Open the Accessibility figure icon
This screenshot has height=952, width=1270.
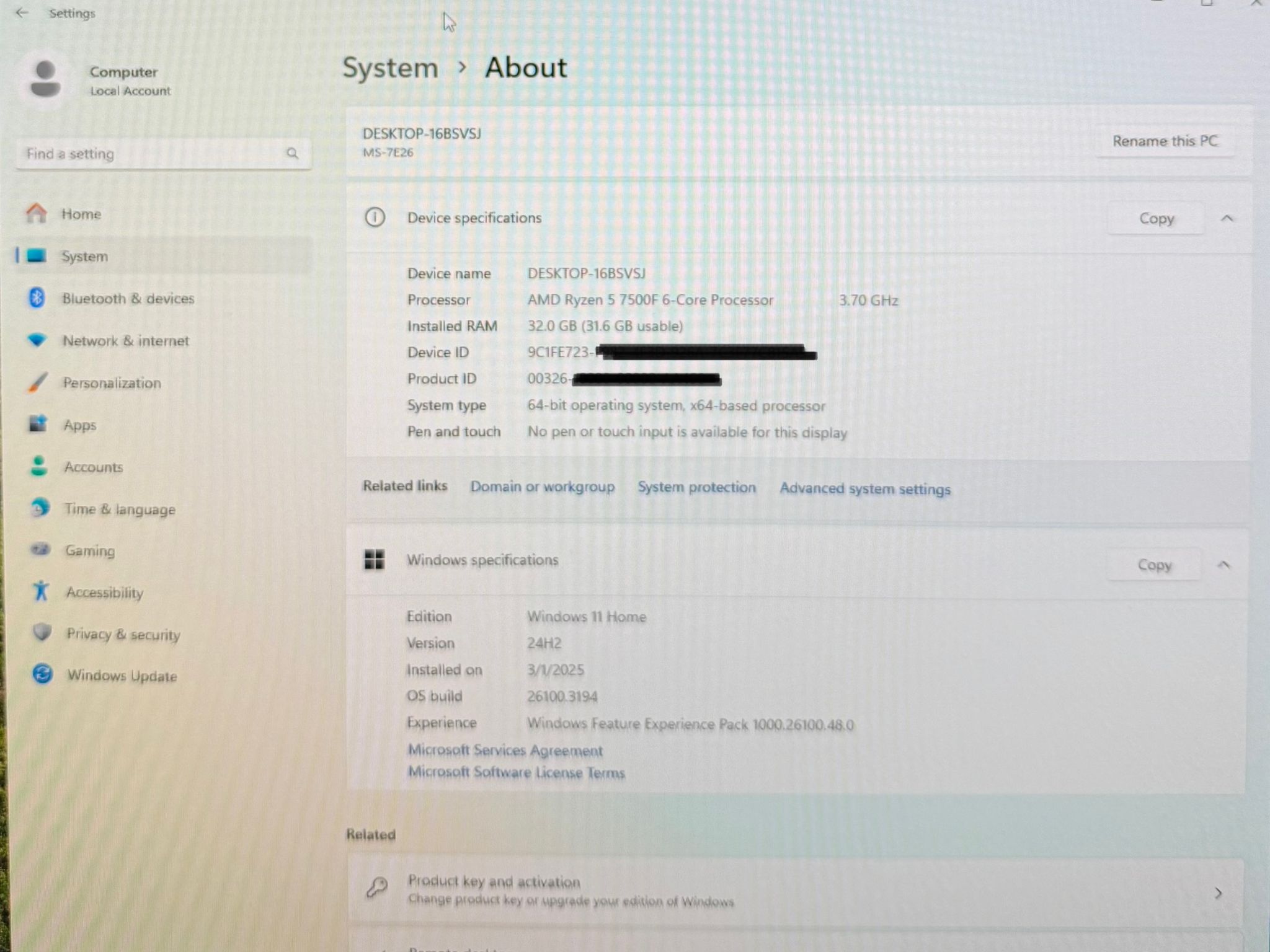coord(41,591)
